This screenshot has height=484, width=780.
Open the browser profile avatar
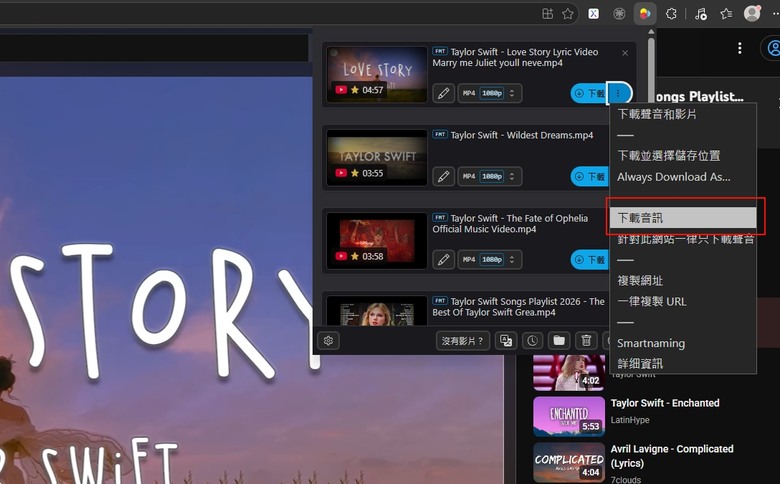tap(752, 13)
